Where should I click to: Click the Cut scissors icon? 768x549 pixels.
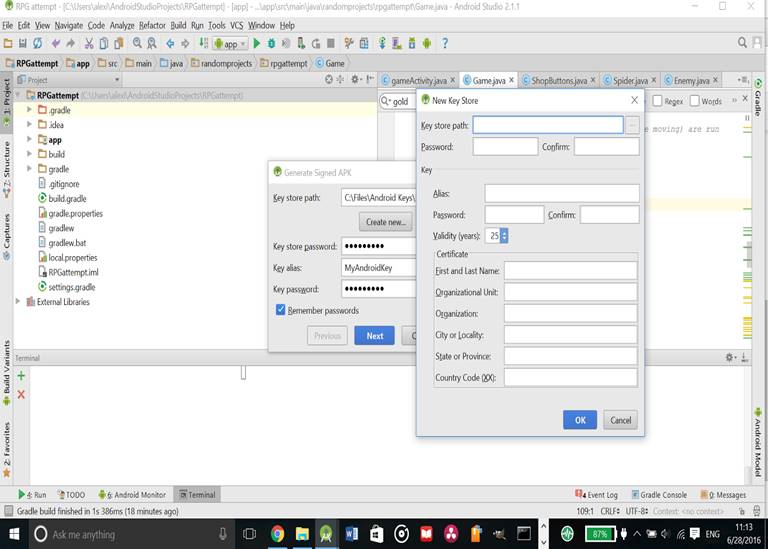tap(89, 44)
